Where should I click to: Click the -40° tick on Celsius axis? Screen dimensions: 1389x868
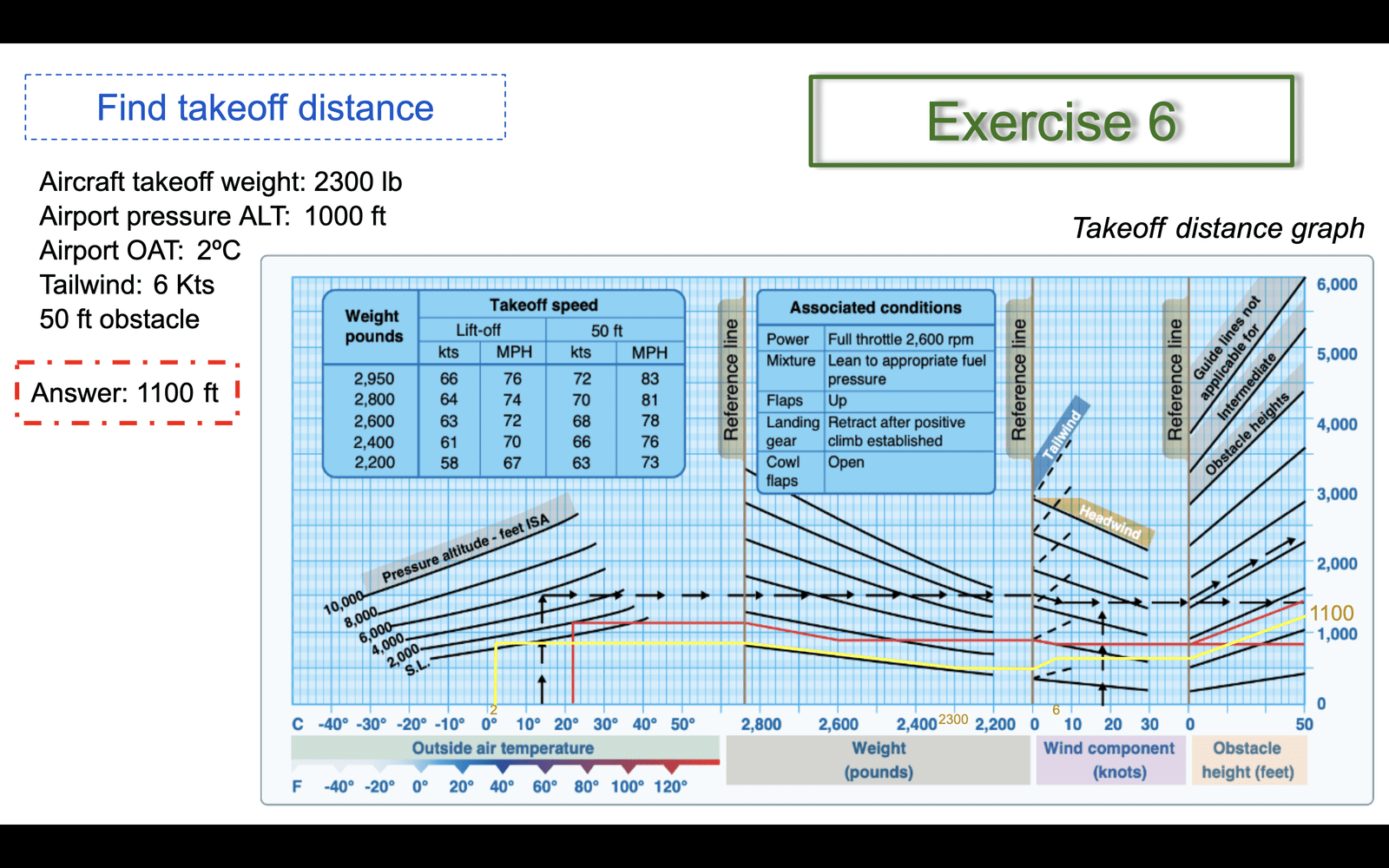[x=332, y=724]
